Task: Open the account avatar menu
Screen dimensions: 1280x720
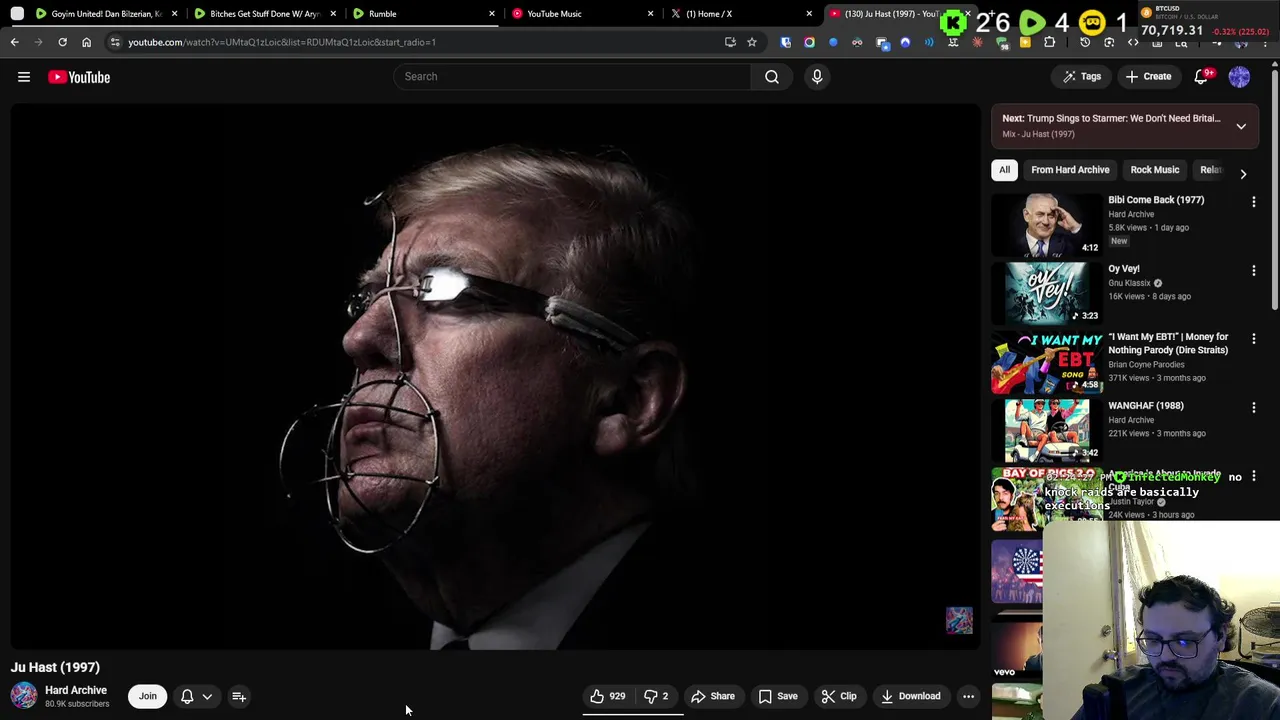Action: click(x=1239, y=77)
